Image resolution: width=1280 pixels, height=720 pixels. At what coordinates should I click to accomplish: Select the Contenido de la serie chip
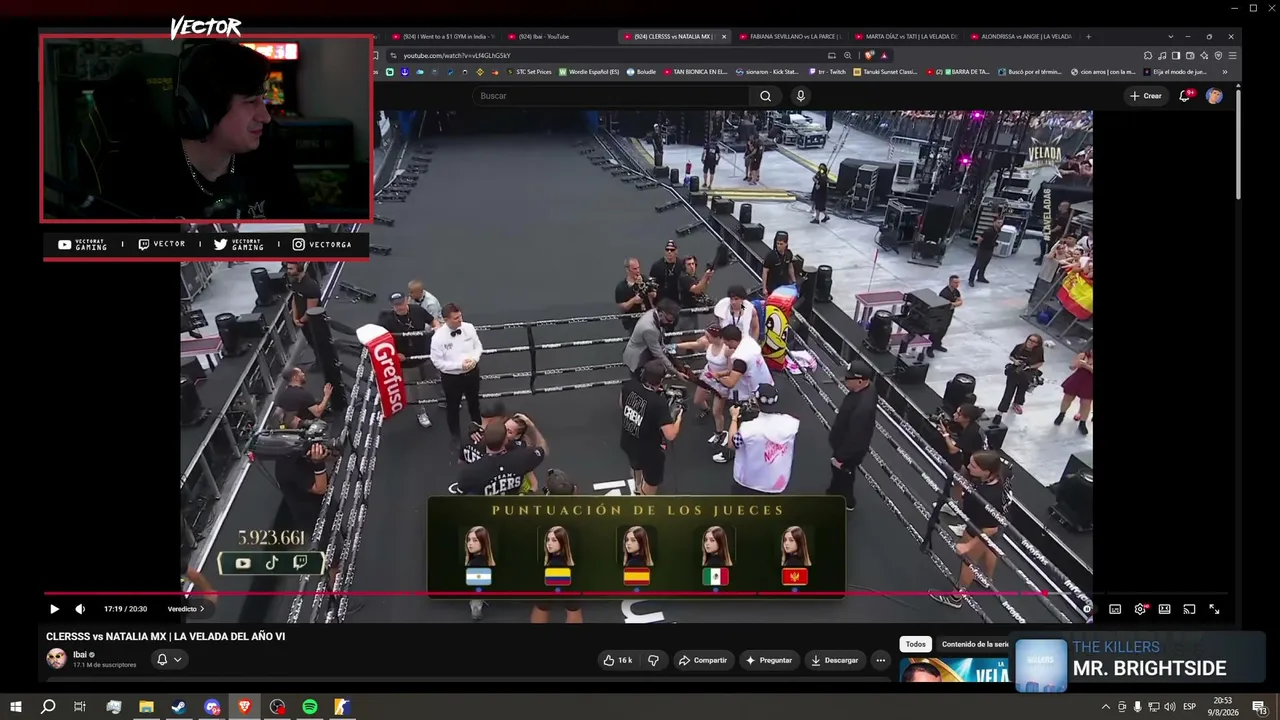click(x=975, y=644)
